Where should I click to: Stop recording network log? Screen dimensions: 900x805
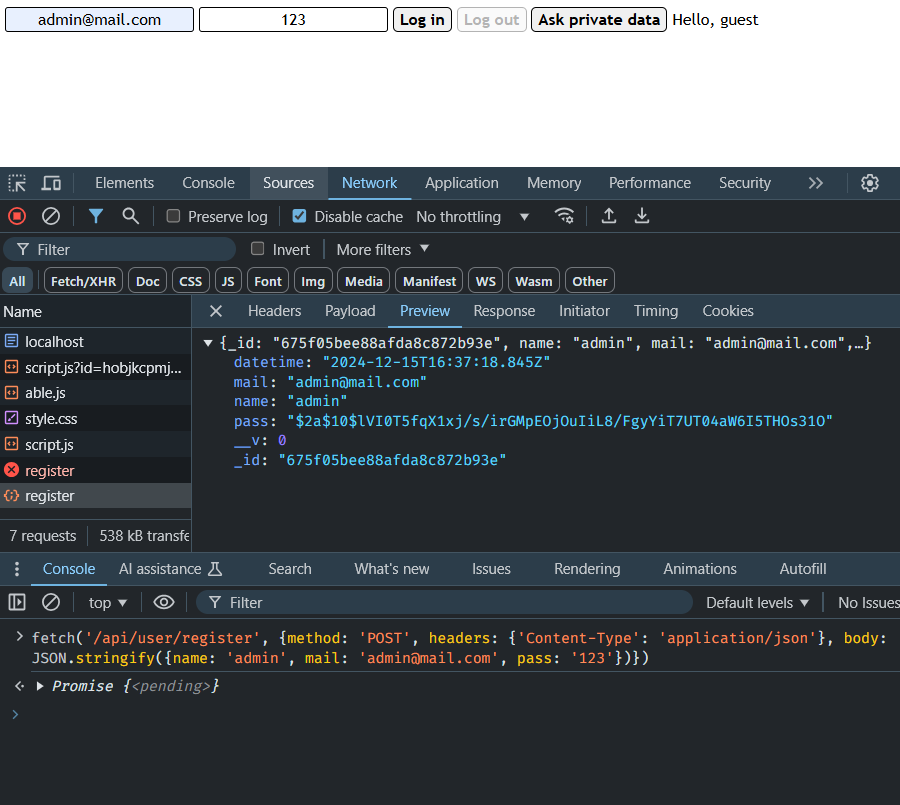tap(17, 216)
